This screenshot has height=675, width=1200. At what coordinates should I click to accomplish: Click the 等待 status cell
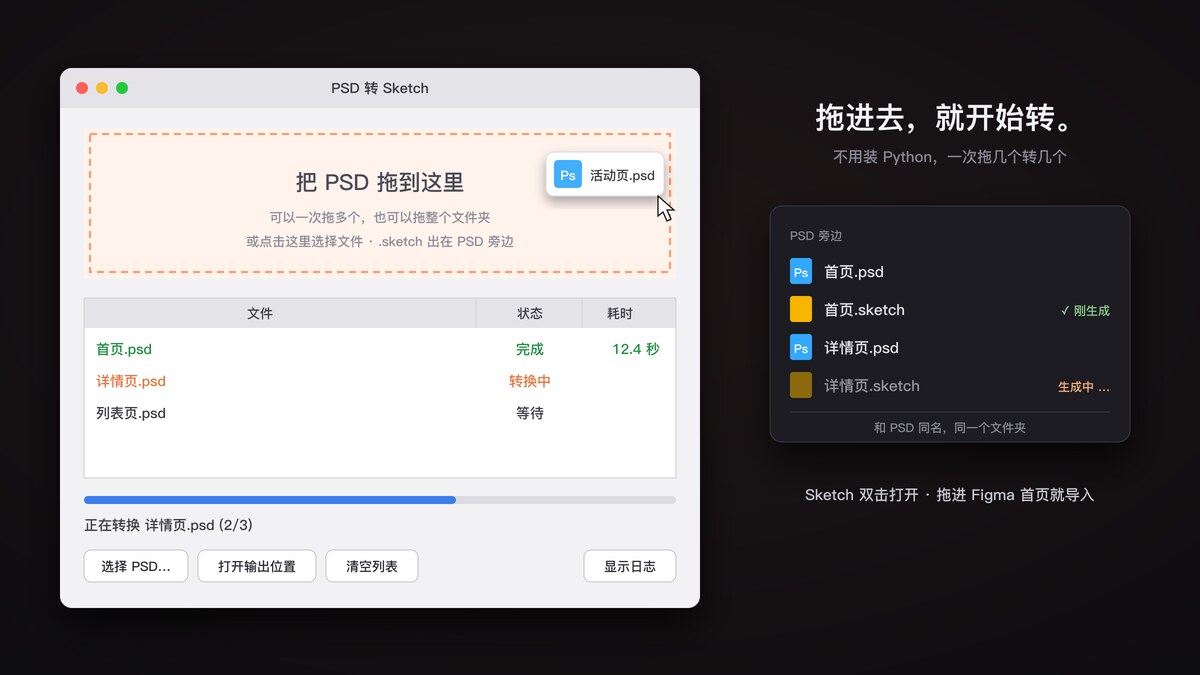click(x=530, y=413)
